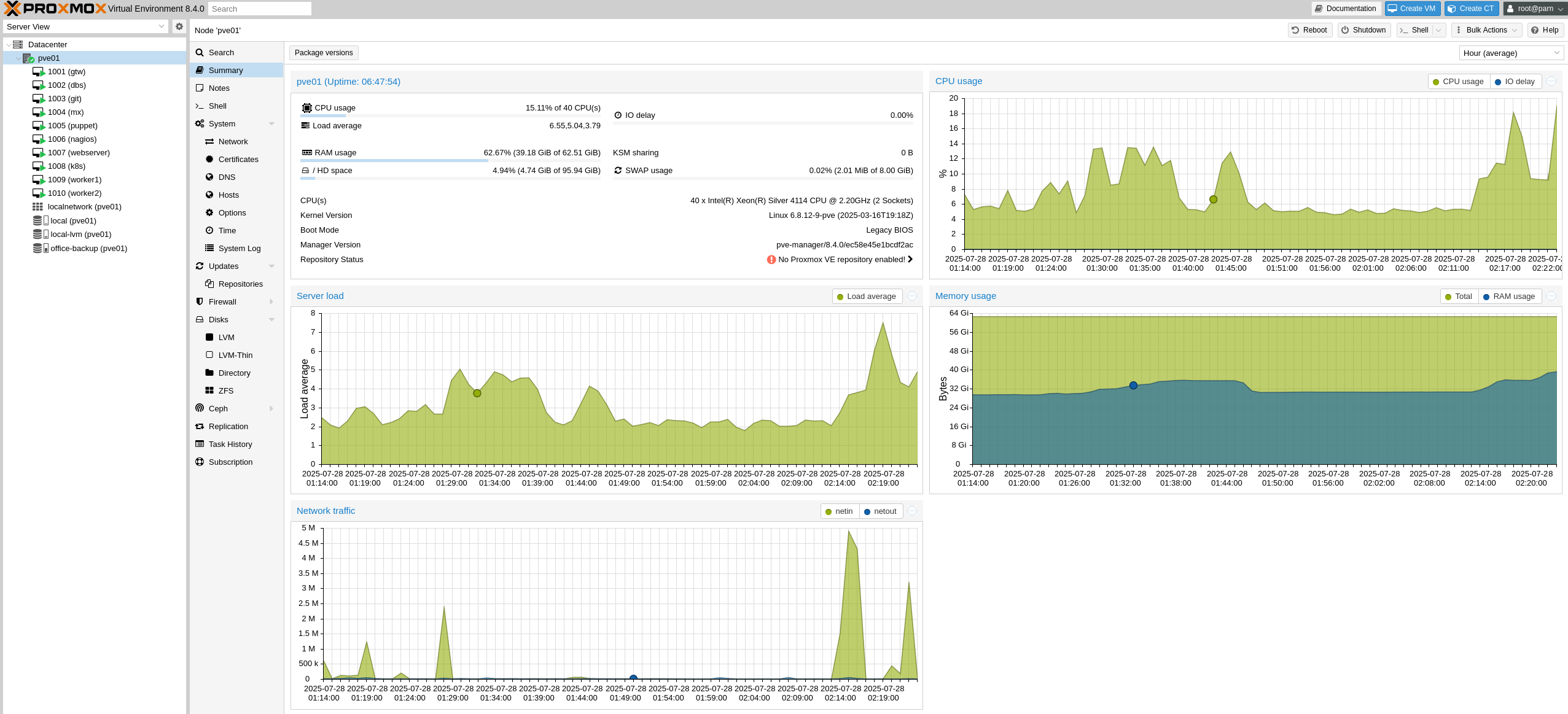
Task: Click the ZFS grid icon
Action: click(x=209, y=390)
